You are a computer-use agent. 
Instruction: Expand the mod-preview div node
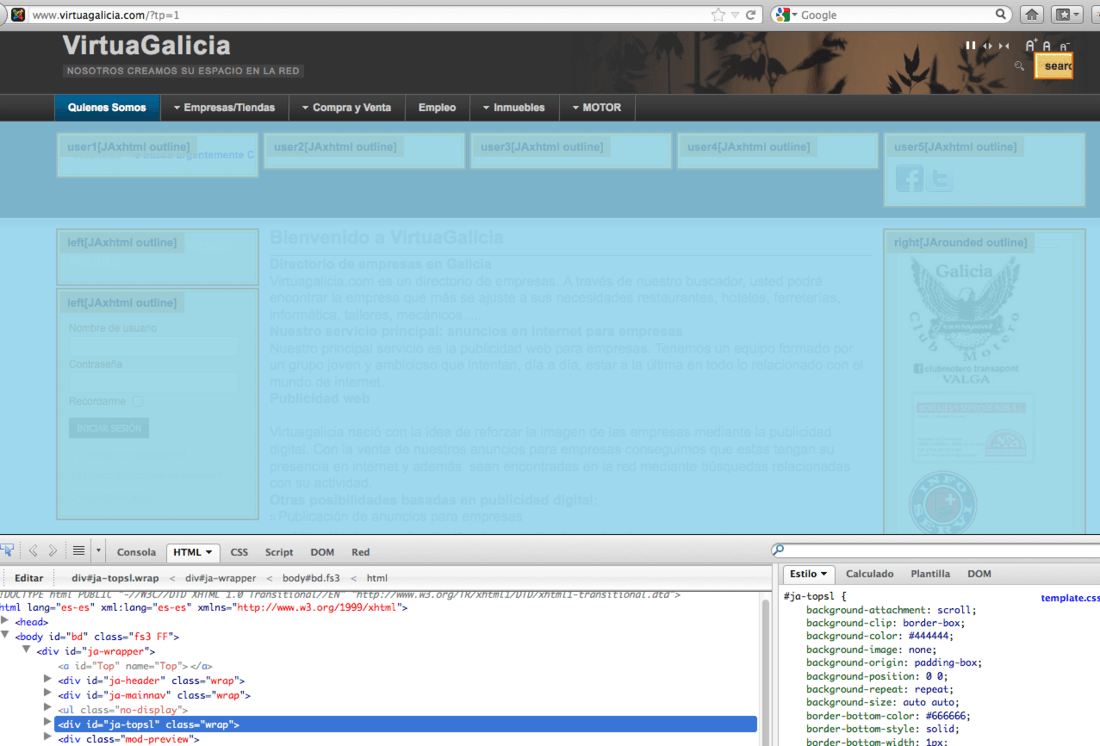[48, 738]
